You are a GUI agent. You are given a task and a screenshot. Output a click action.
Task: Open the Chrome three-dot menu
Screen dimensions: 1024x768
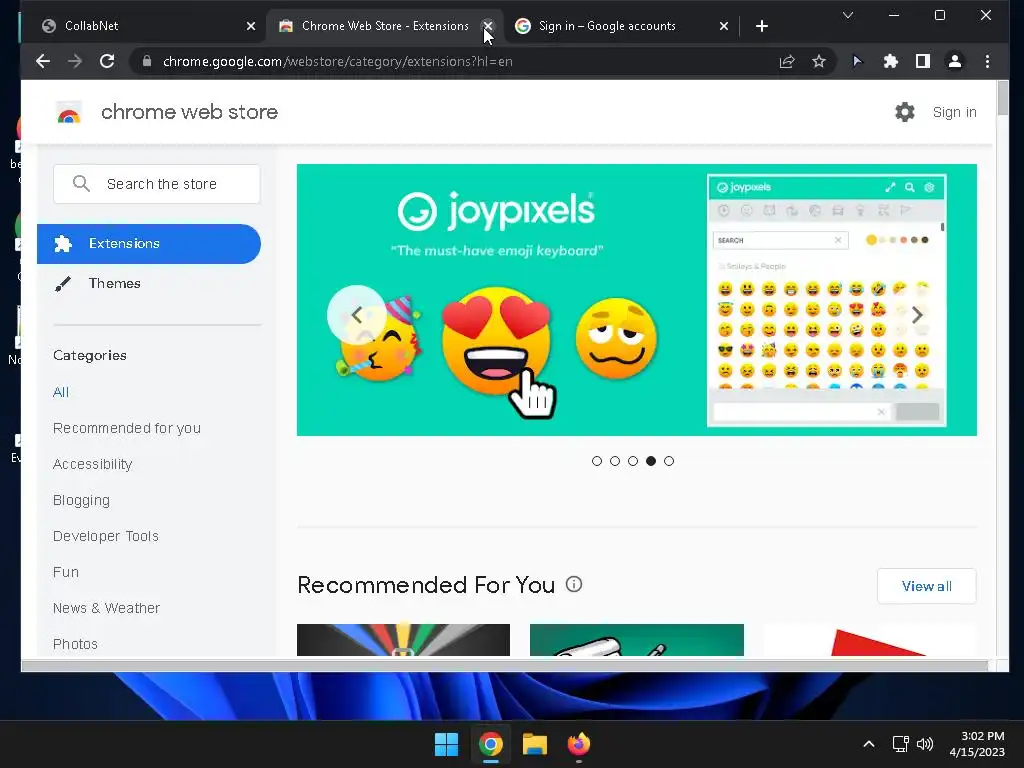click(x=987, y=61)
